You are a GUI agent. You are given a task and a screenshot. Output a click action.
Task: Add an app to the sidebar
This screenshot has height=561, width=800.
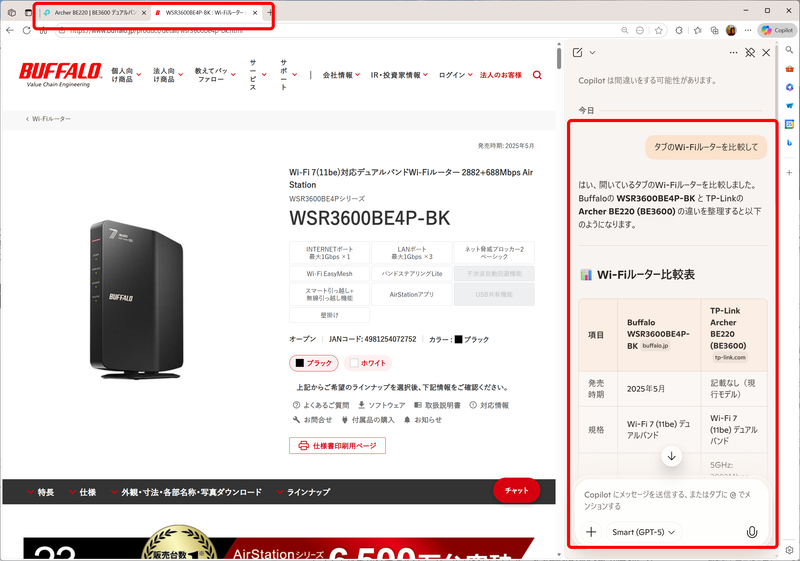coord(789,172)
